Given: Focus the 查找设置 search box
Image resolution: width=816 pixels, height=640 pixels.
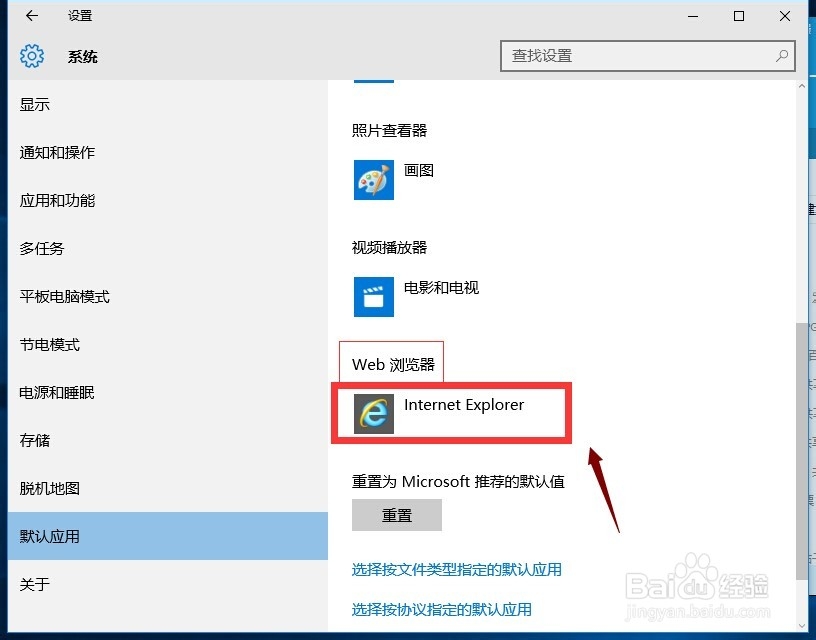Looking at the screenshot, I should [647, 56].
